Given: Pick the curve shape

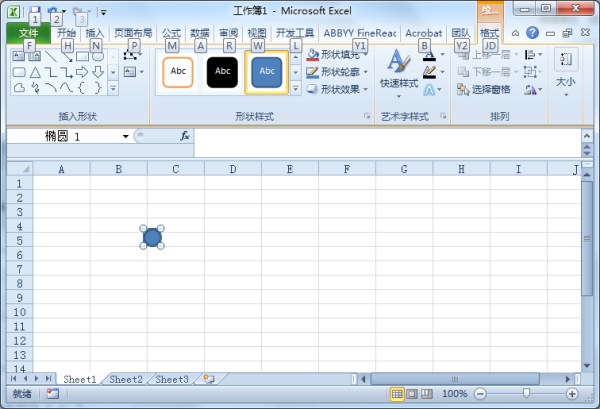Looking at the screenshot, I should pyautogui.click(x=67, y=88).
